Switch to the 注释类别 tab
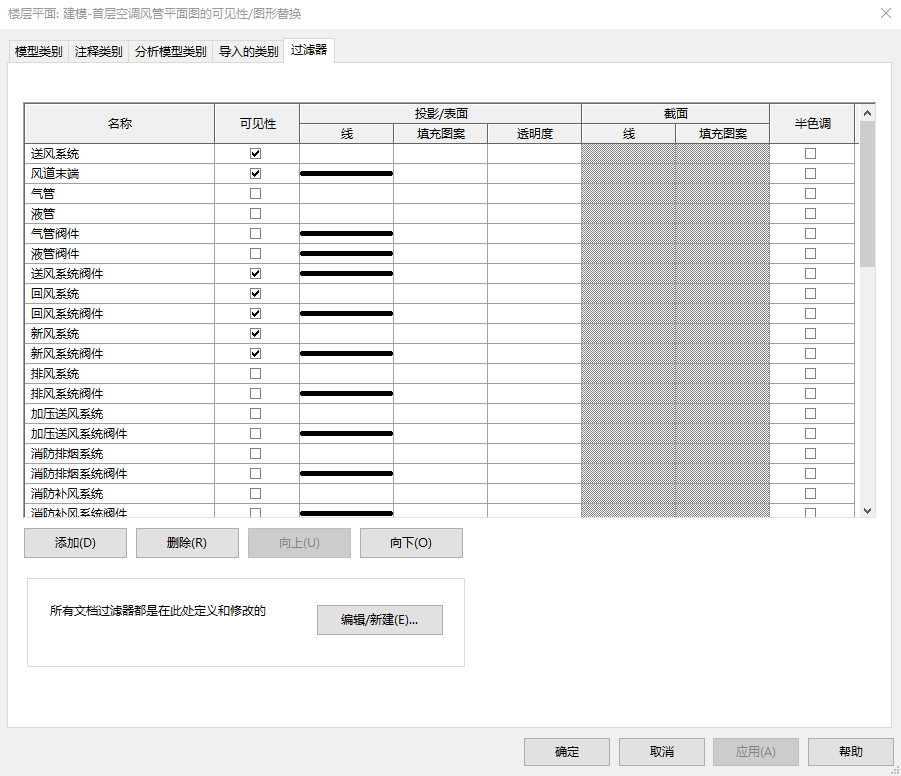 pos(98,52)
